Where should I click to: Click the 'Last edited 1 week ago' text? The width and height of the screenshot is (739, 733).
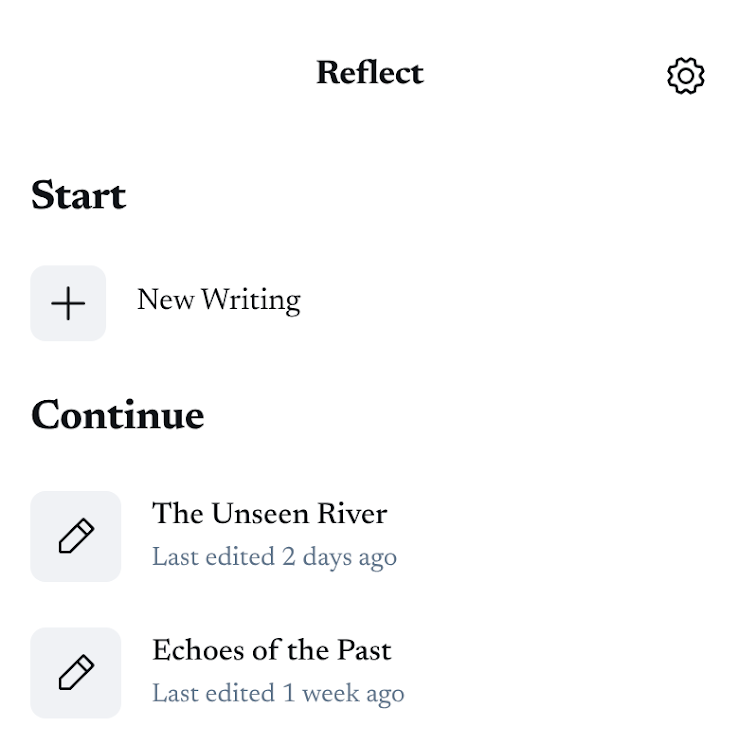[278, 693]
